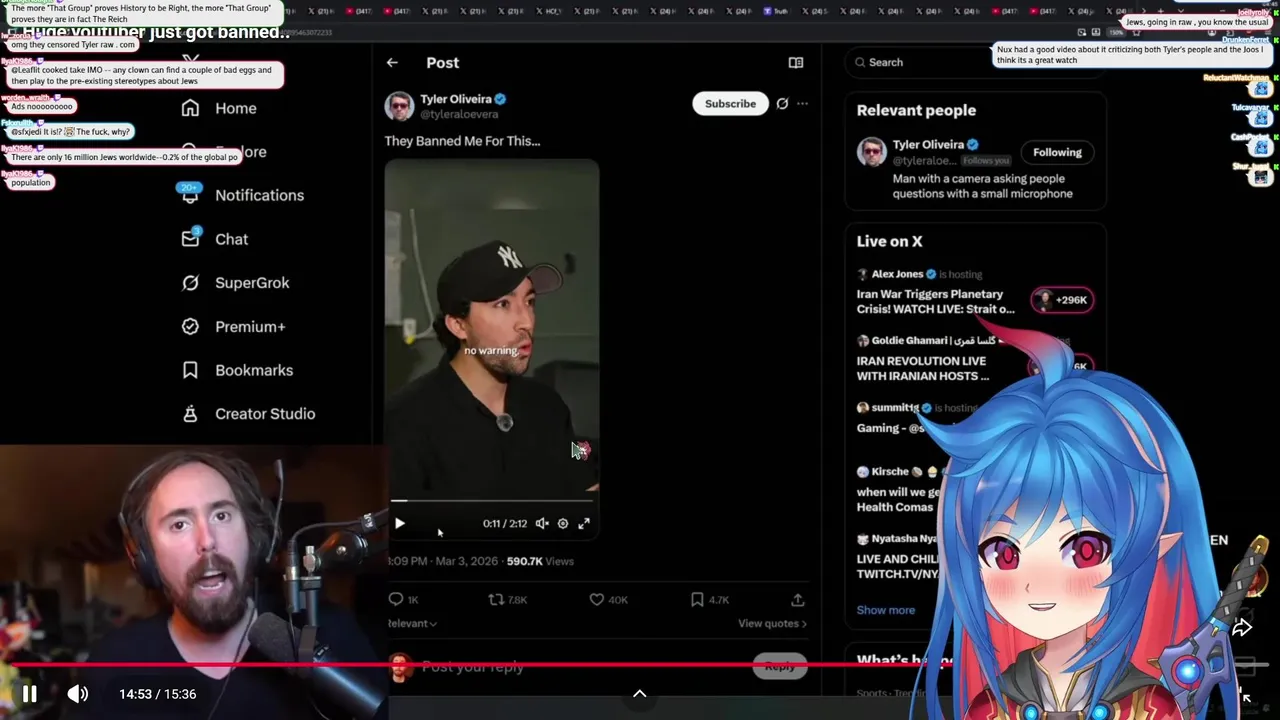Toggle Following for Tyler Oliveira
This screenshot has height=720, width=1280.
[1057, 152]
